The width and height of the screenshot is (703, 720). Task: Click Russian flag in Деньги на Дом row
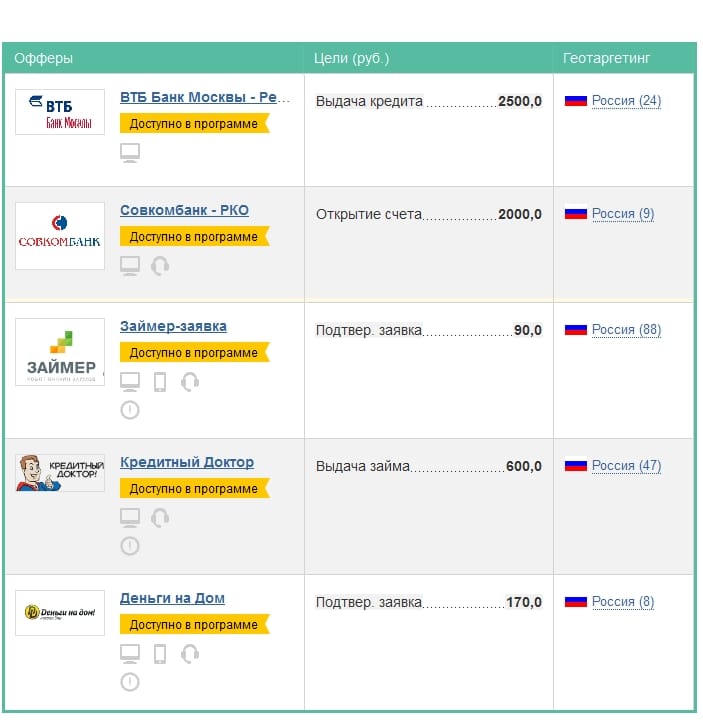pyautogui.click(x=576, y=602)
